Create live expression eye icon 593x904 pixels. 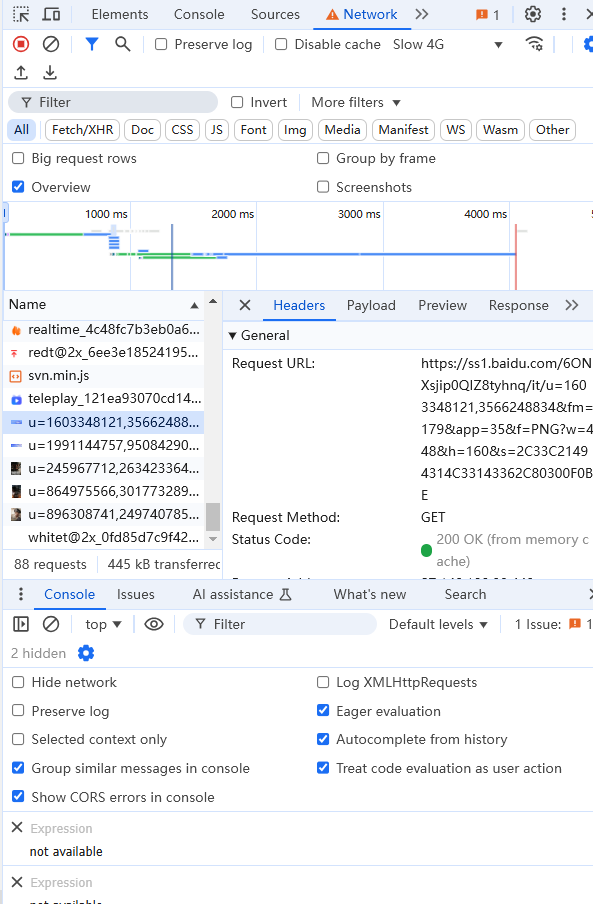(x=154, y=624)
